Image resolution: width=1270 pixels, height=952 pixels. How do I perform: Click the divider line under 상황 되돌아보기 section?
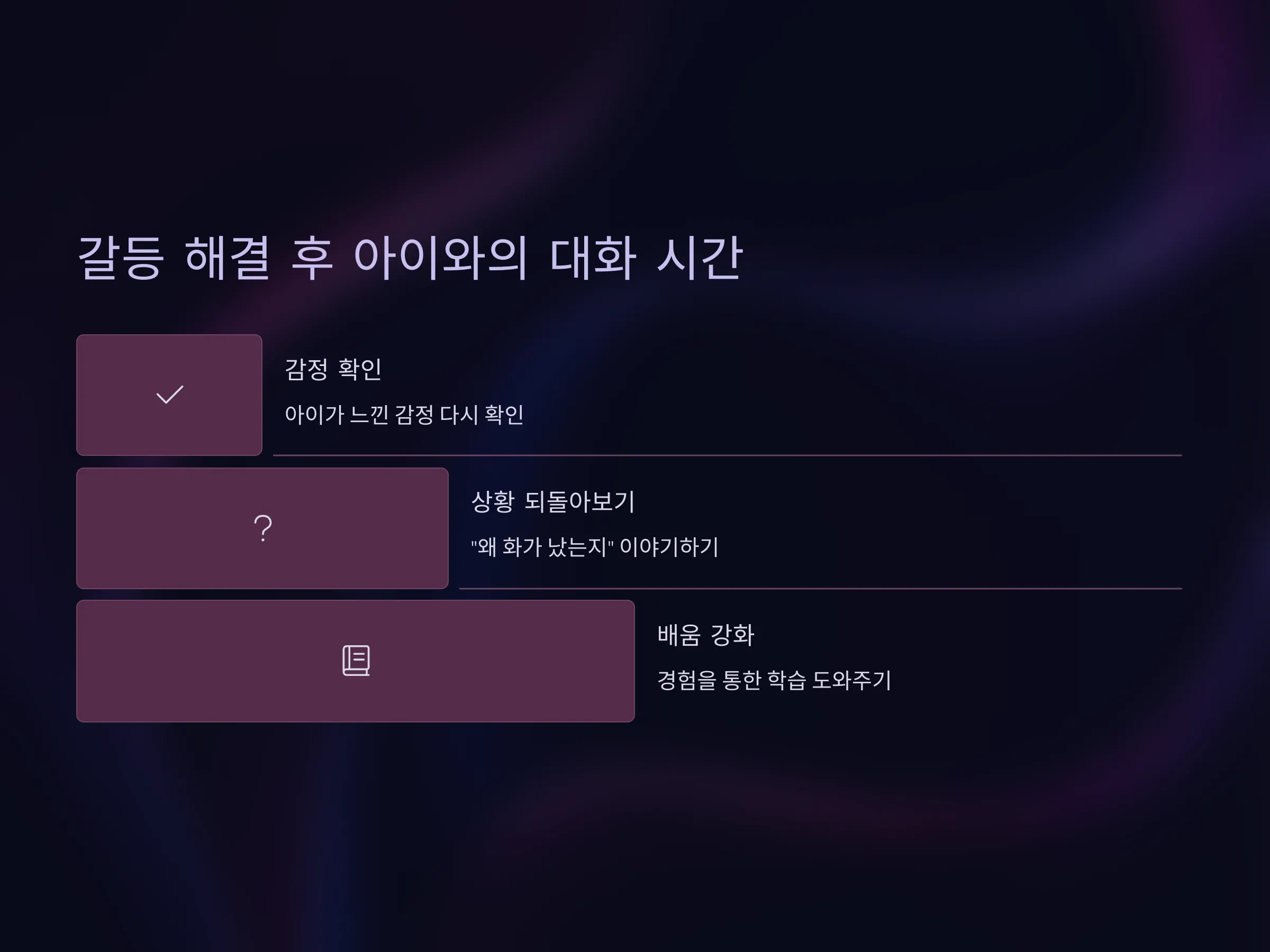coord(820,588)
